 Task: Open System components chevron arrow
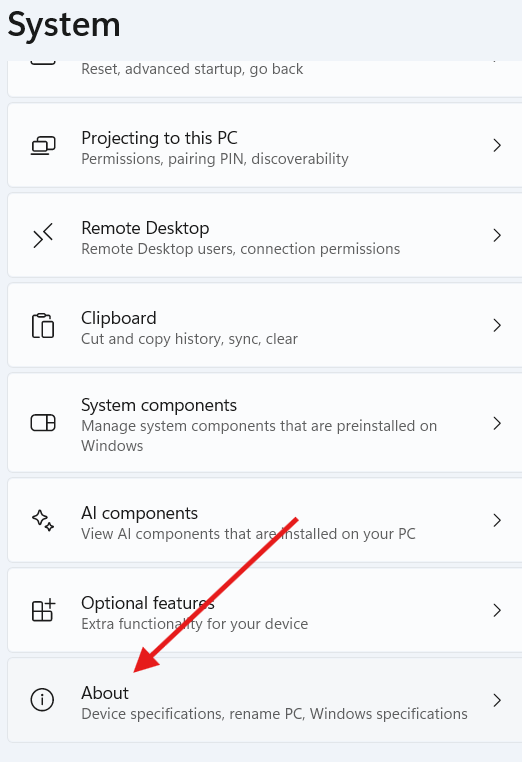pos(497,423)
